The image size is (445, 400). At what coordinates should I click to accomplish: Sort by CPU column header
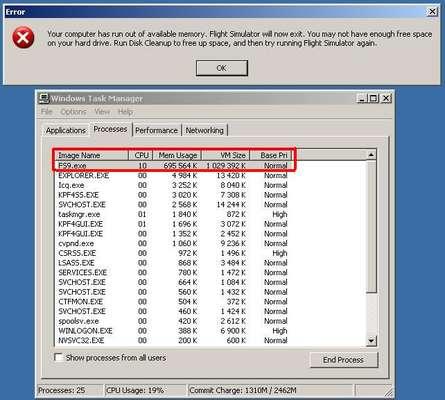click(141, 155)
